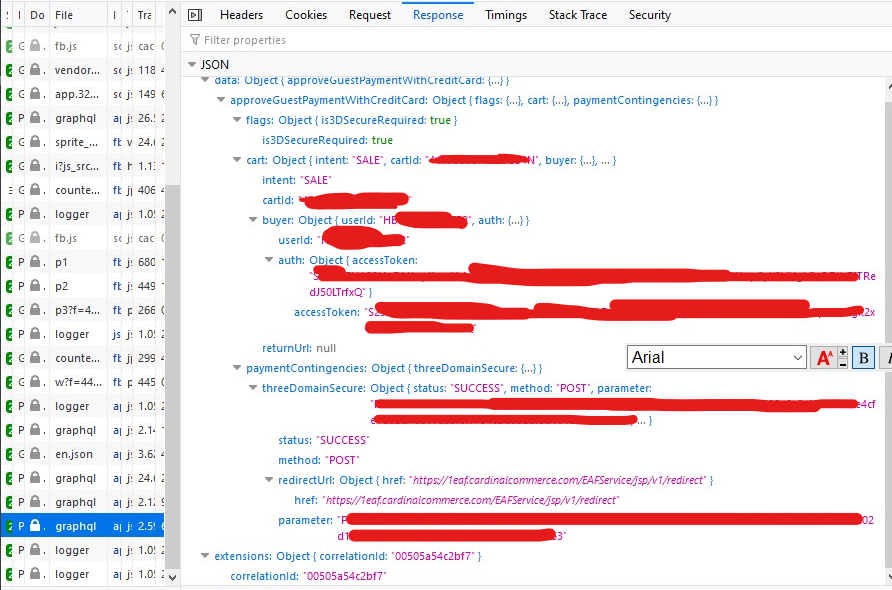Toggle Bold formatting button
The height and width of the screenshot is (590, 892).
click(x=863, y=358)
